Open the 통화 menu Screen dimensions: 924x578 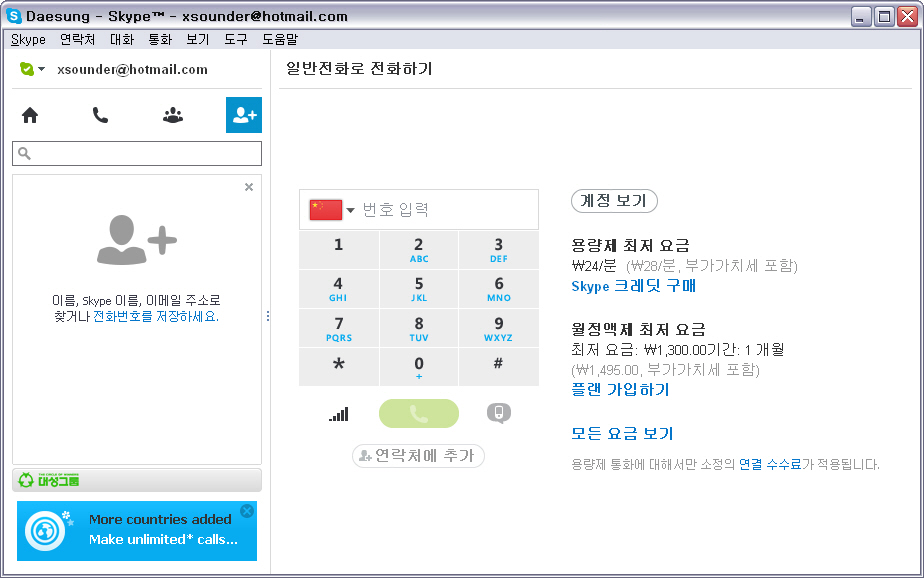160,39
